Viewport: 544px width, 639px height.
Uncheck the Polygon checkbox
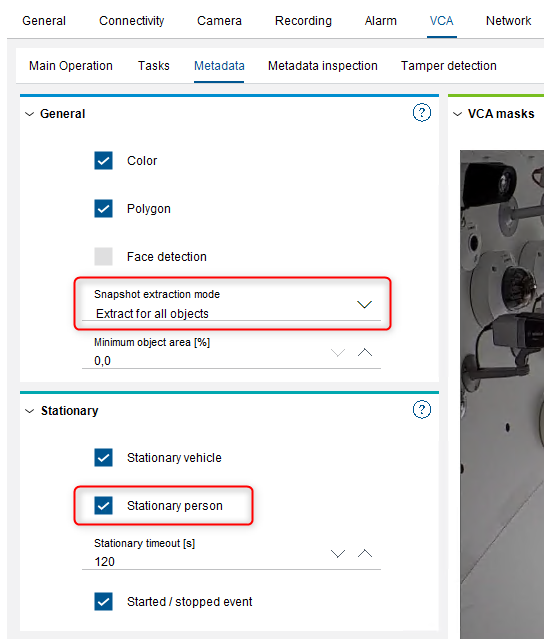tap(104, 209)
